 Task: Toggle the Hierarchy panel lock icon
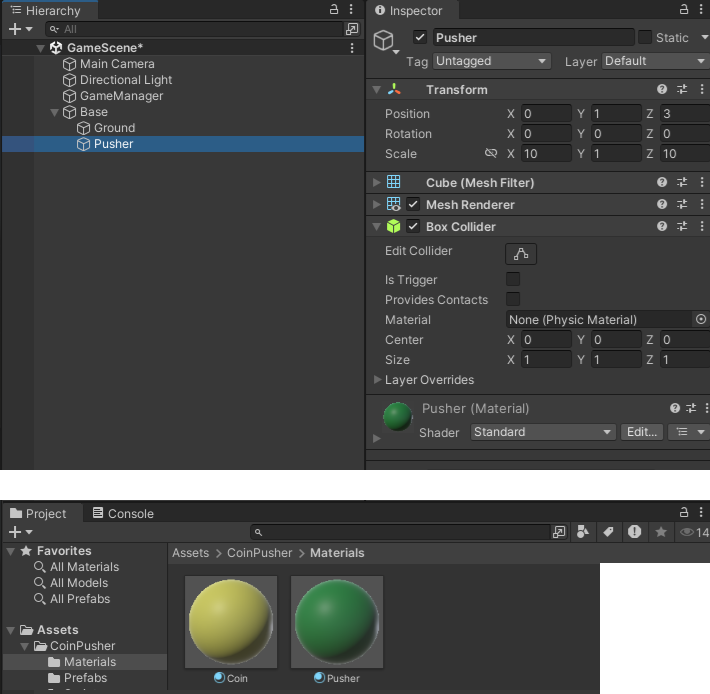(x=334, y=9)
